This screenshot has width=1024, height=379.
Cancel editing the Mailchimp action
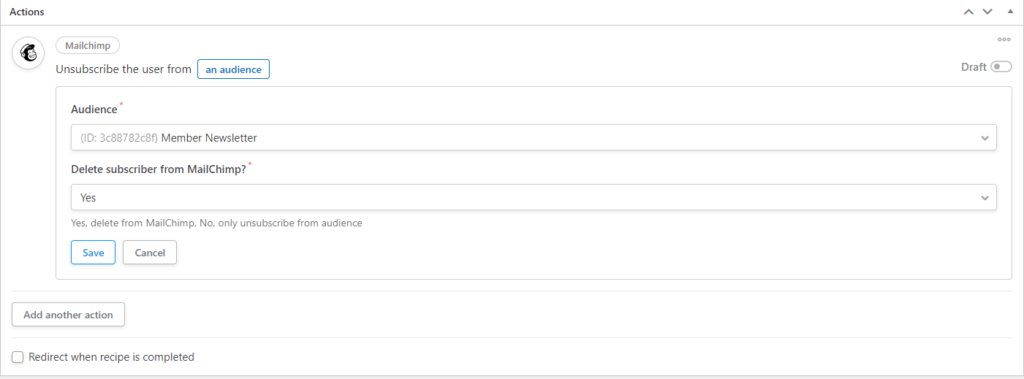pyautogui.click(x=150, y=253)
